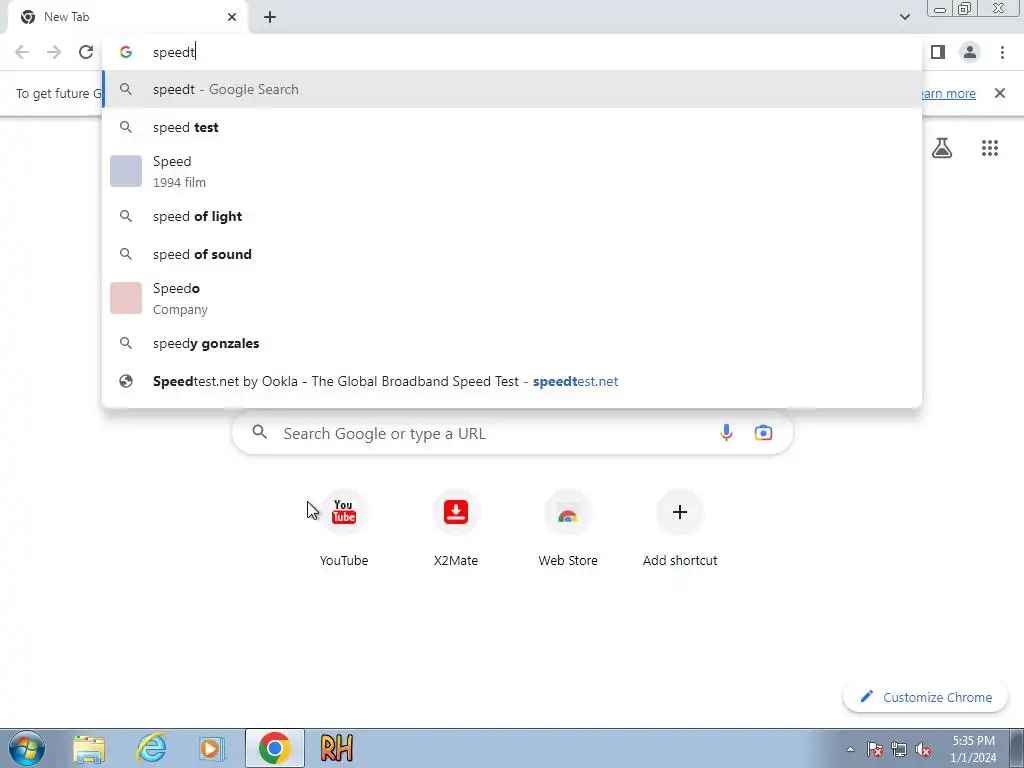Click the Chrome taskbar icon
The image size is (1024, 768).
coord(274,748)
